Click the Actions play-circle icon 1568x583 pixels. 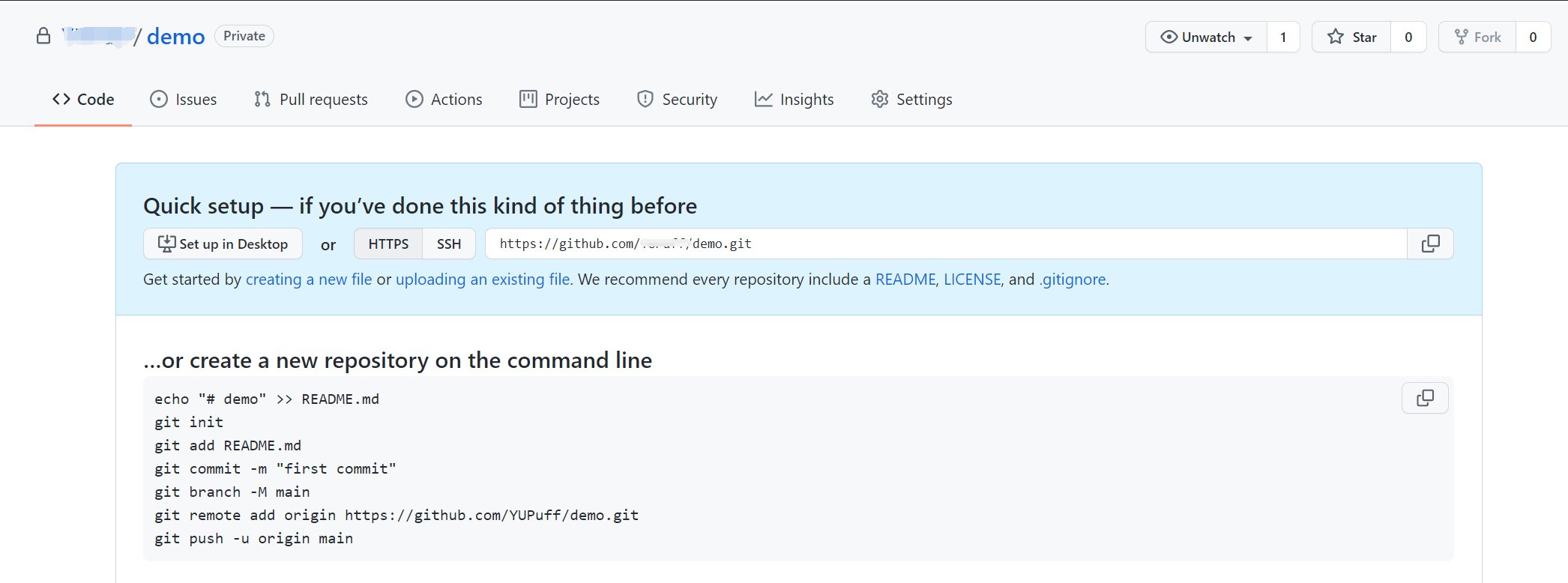pyautogui.click(x=414, y=99)
